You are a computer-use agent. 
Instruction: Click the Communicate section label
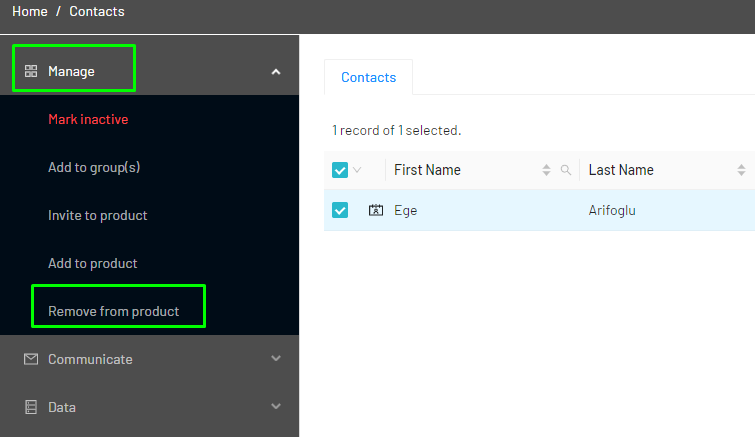(90, 360)
